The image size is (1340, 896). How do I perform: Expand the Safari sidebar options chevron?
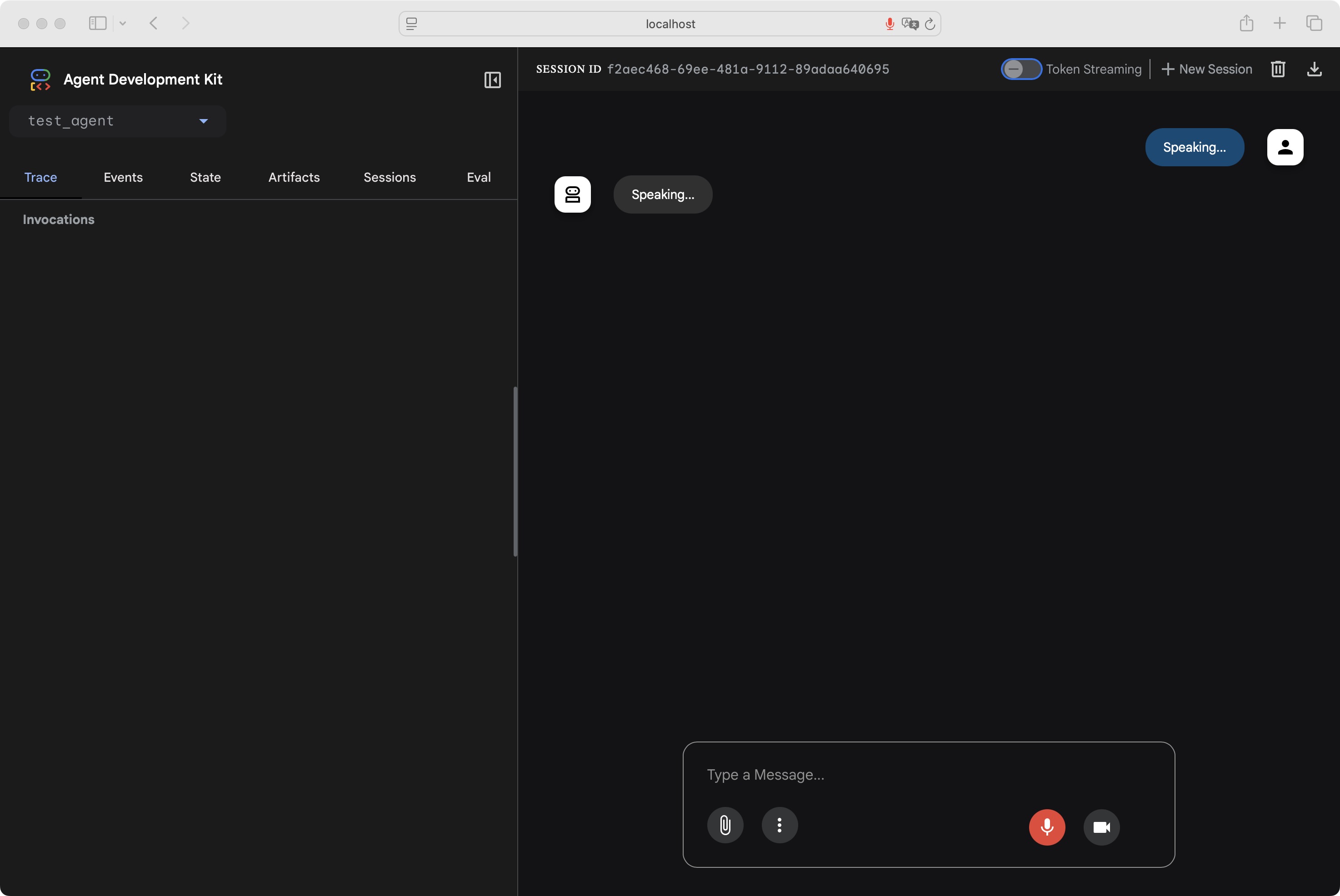[x=122, y=24]
